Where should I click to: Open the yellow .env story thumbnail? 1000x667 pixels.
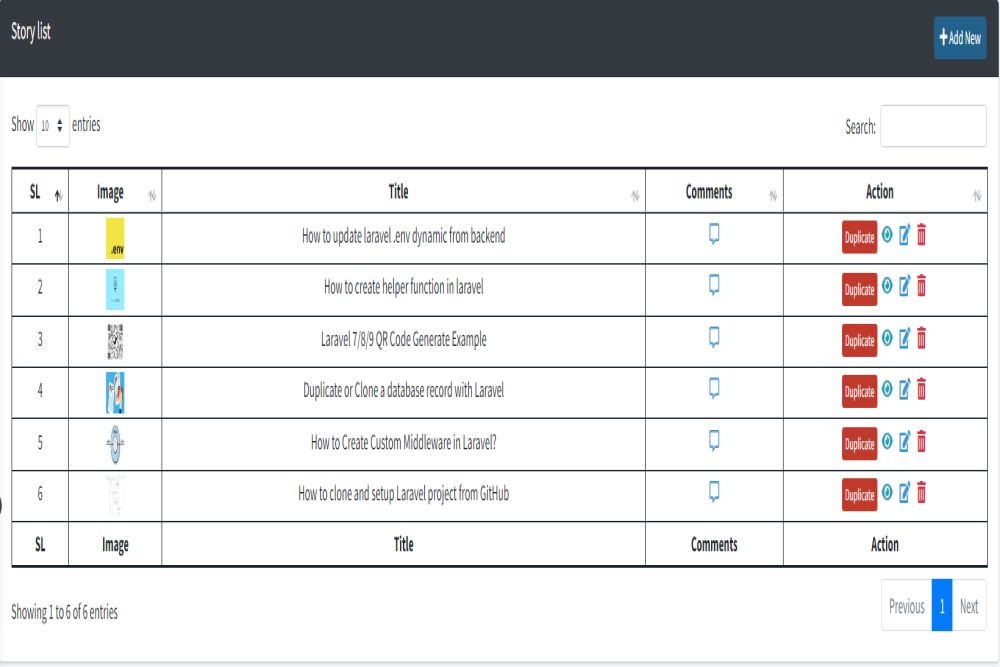(x=115, y=238)
